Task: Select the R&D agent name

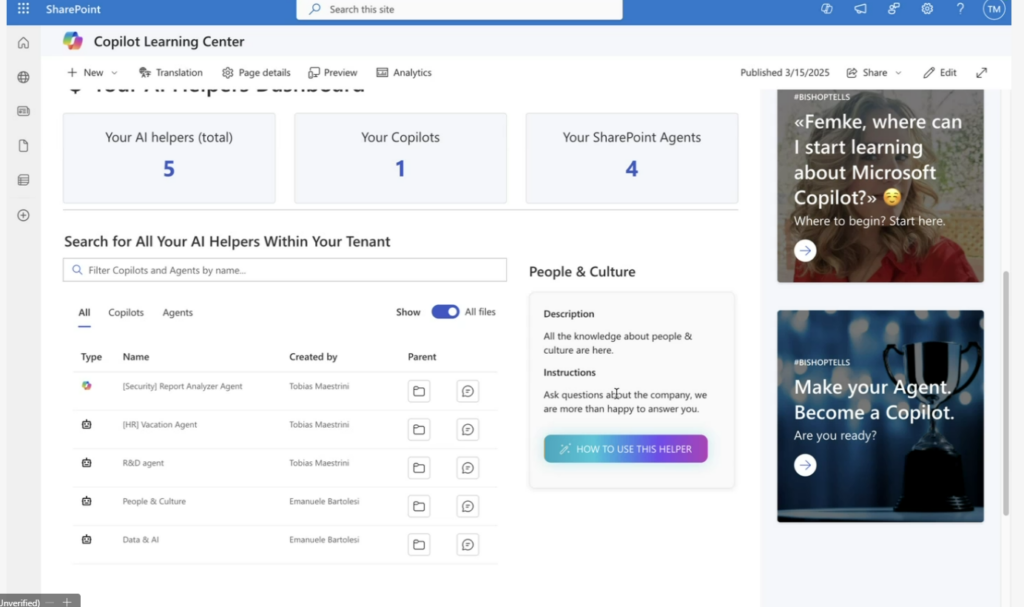Action: point(143,463)
